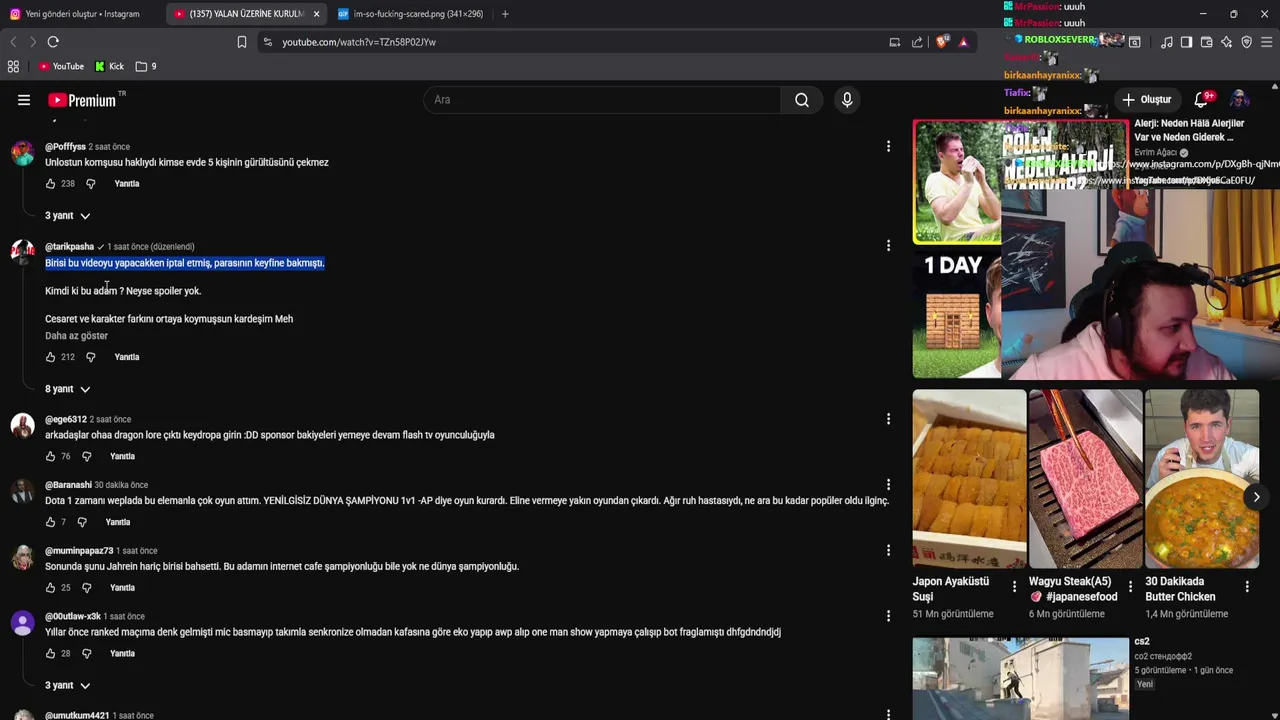The image size is (1280, 720).
Task: Open the cs2 video thumbnail
Action: pos(1021,678)
